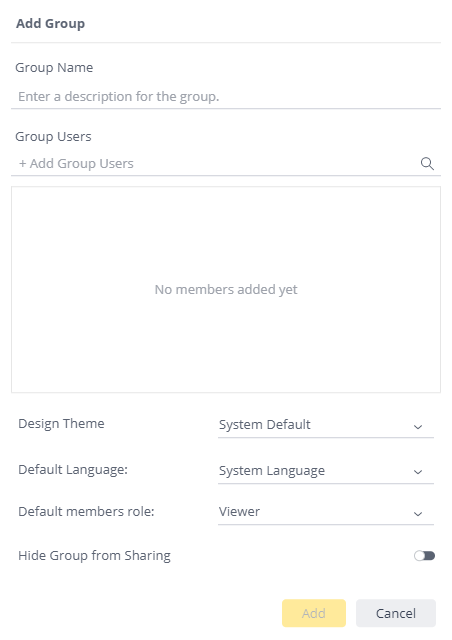452x640 pixels.
Task: Click the search magnifier icon in Group Users
Action: (x=427, y=164)
